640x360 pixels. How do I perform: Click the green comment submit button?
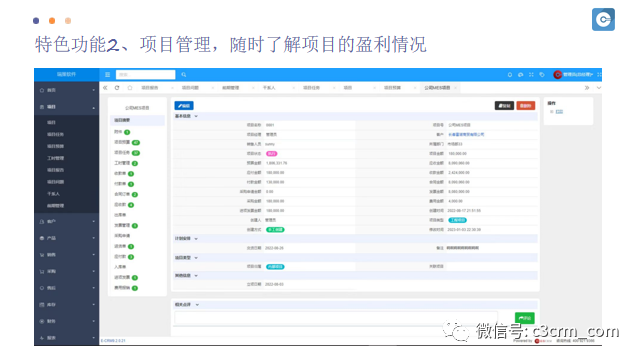524,318
